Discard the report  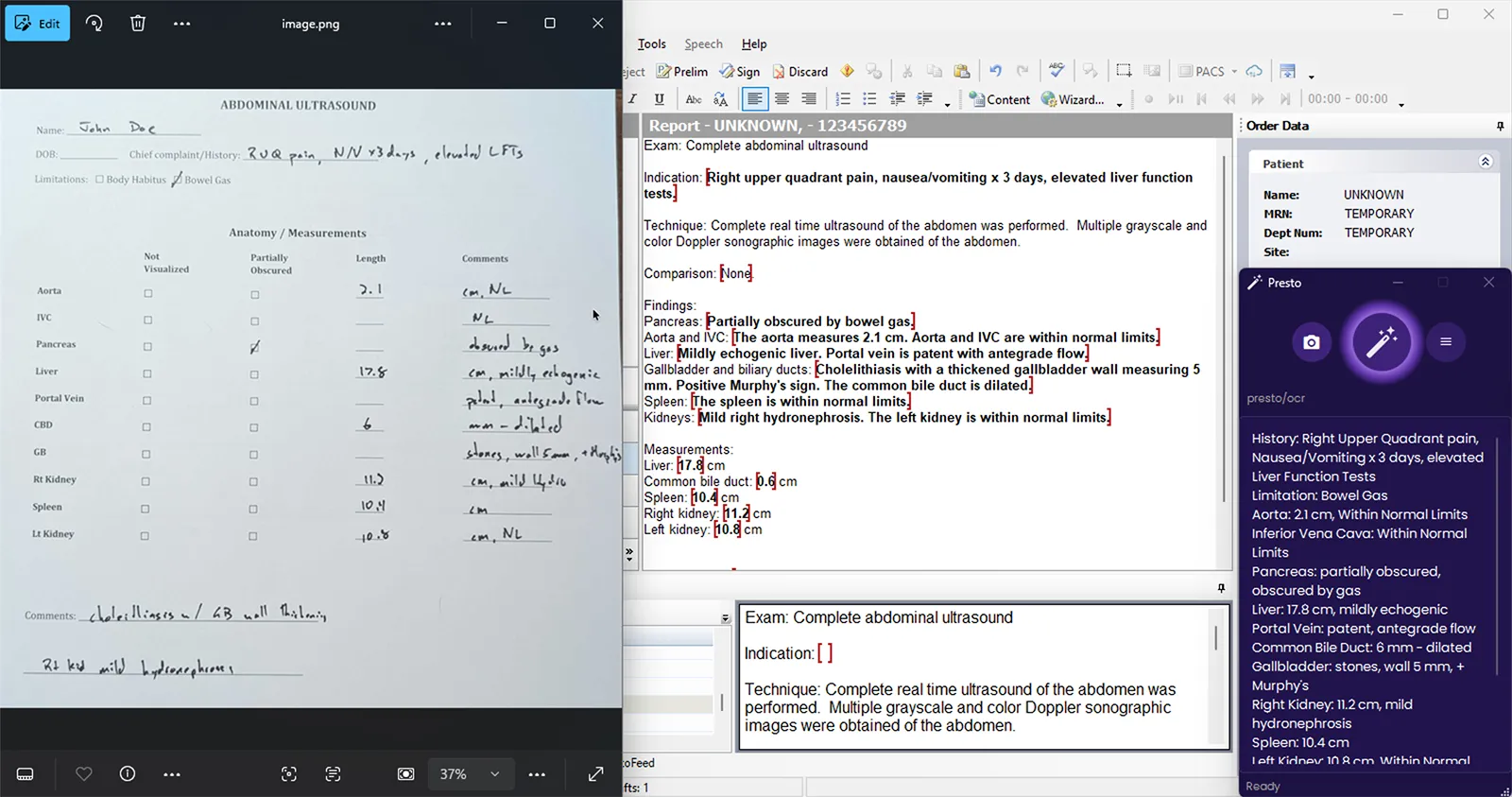tap(800, 71)
